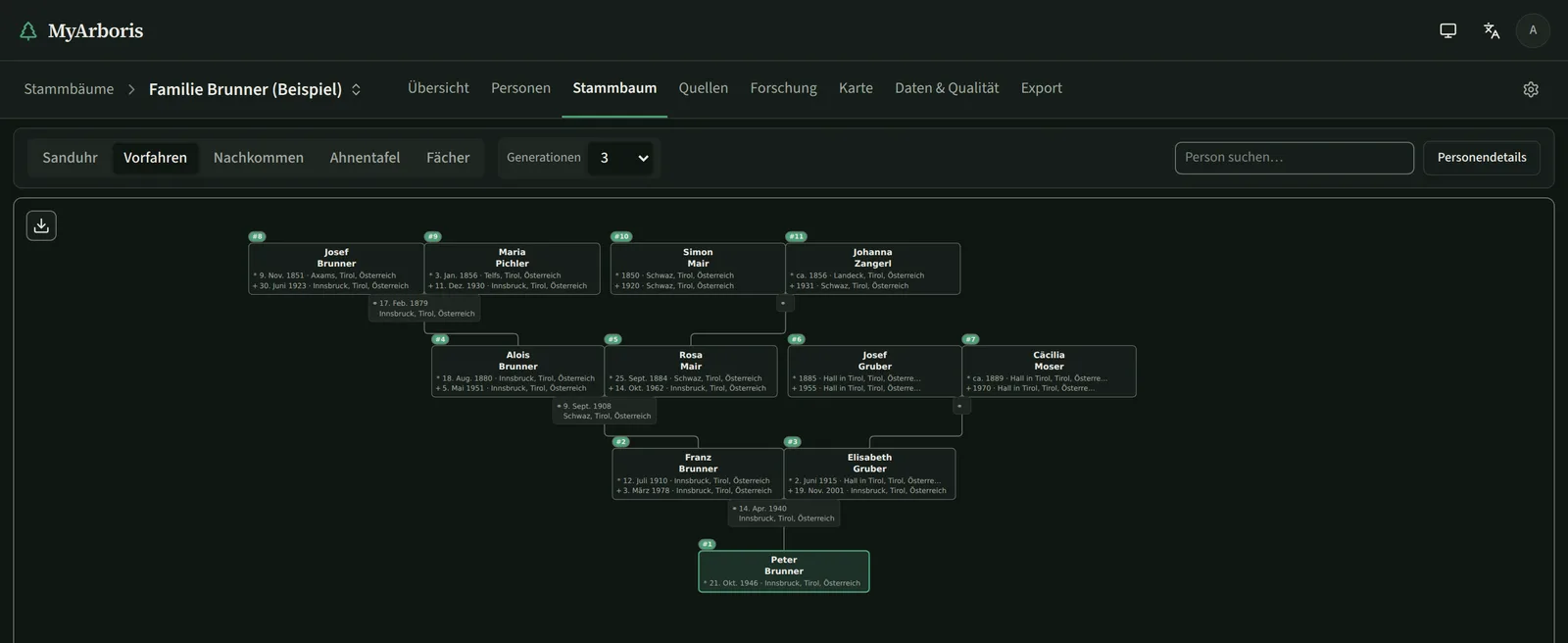Open the Quellen tab
The image size is (1568, 643).
click(704, 88)
